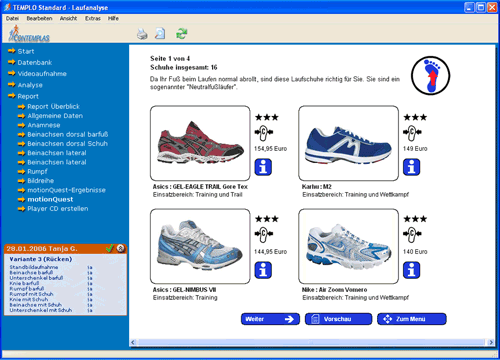Viewport: 500px width, 360px height.
Task: Click the Weiter button
Action: [270, 319]
